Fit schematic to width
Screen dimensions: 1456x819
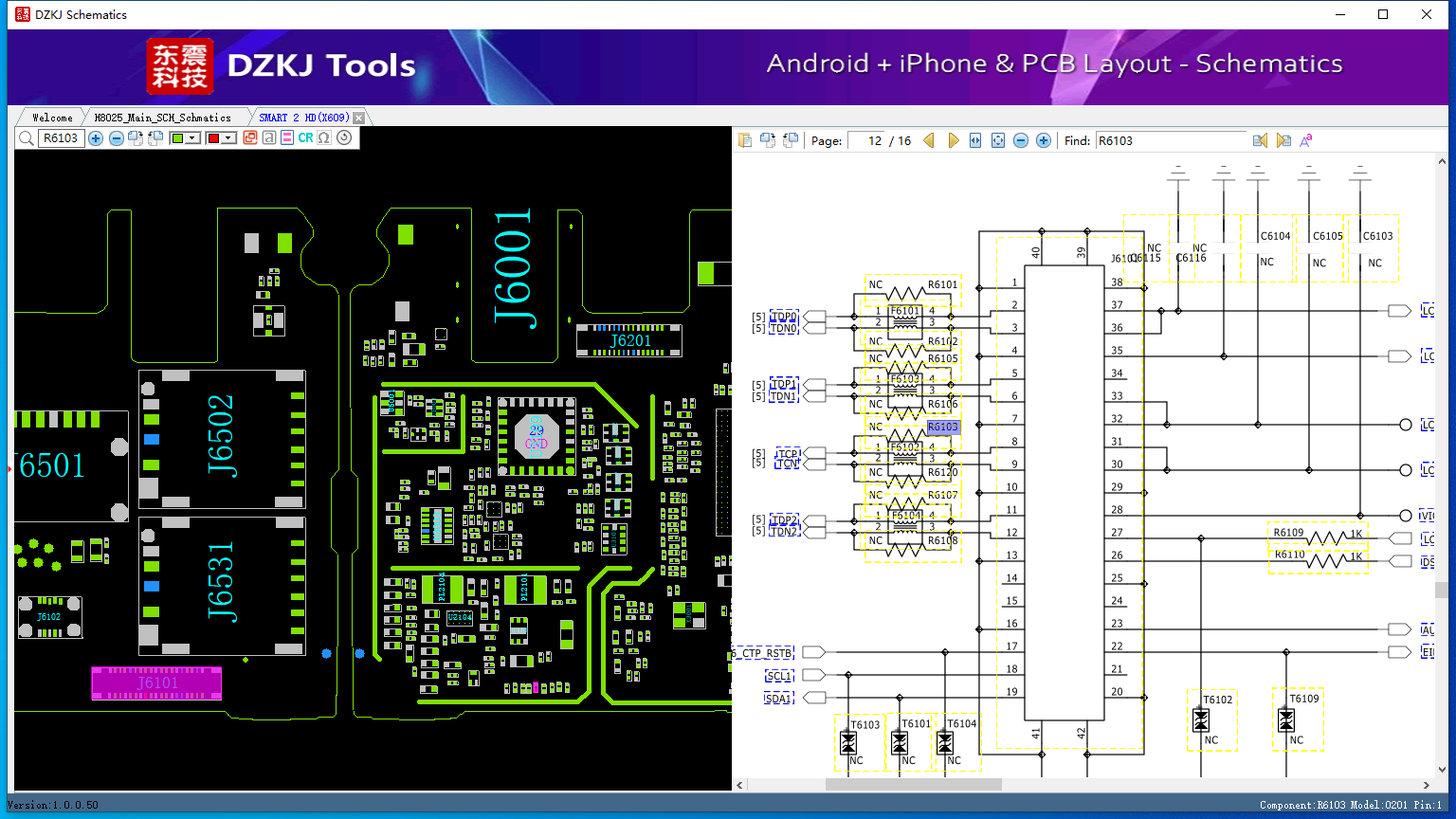click(x=975, y=140)
